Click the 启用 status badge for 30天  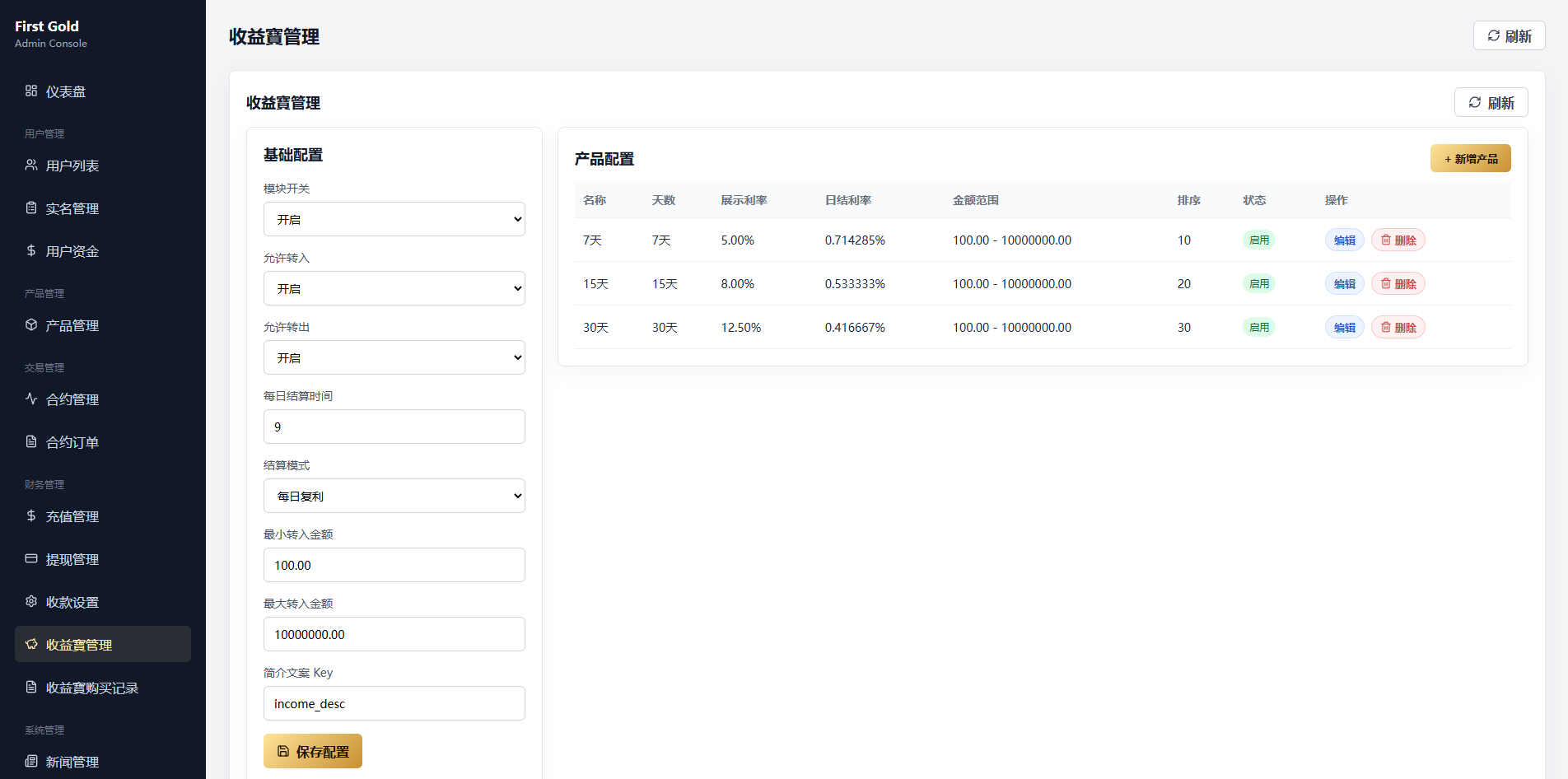[1259, 327]
